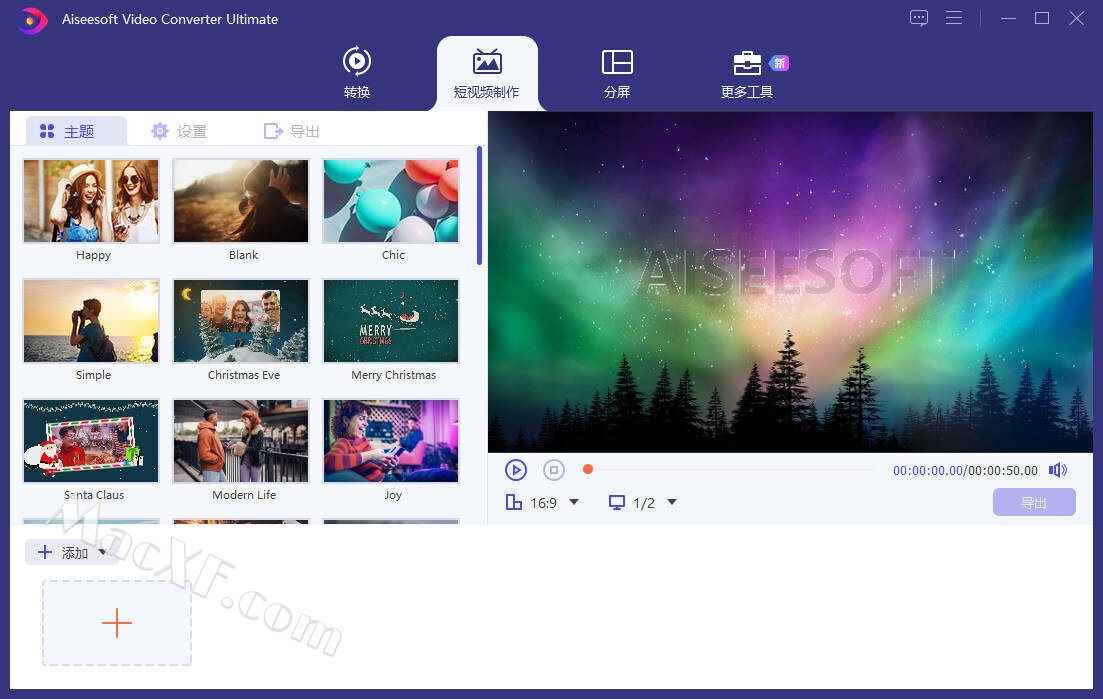Click the convert circular arrow icon
Screen dimensions: 1103x699
[357, 61]
